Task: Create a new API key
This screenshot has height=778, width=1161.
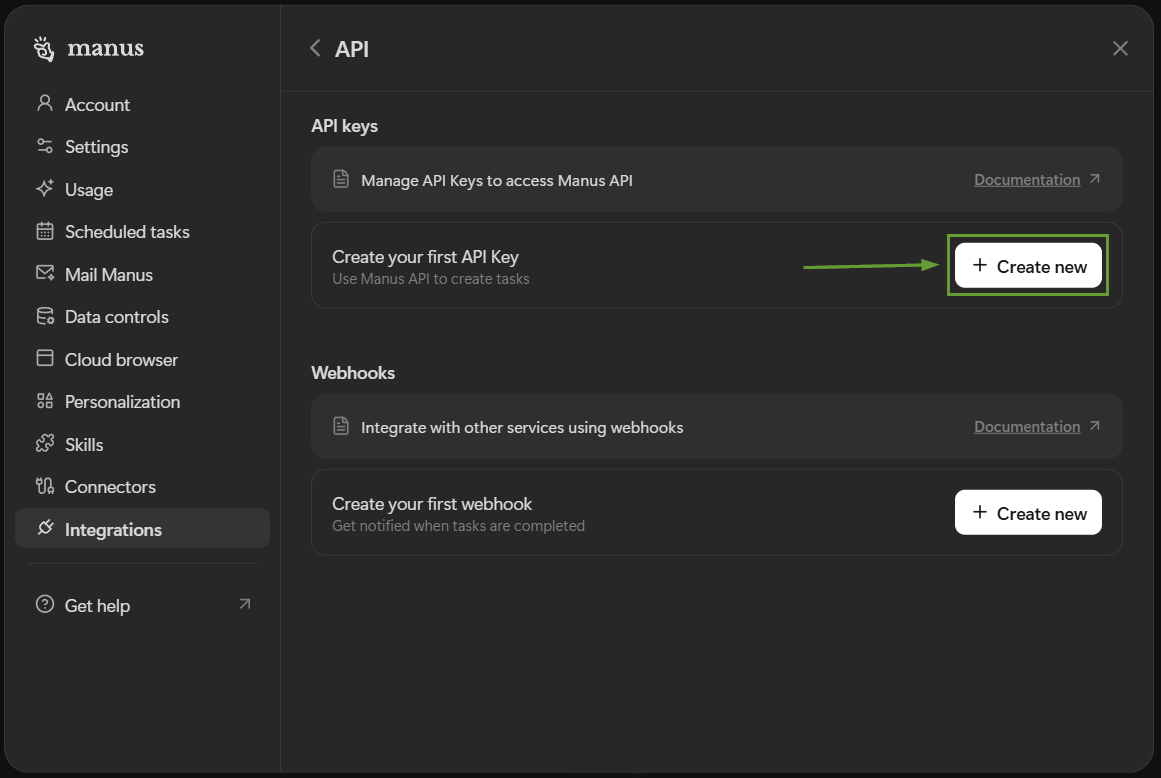Action: 1028,266
